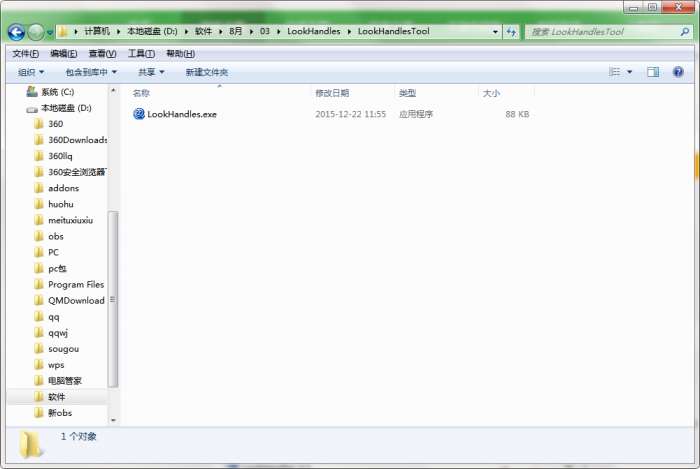700x469 pixels.
Task: Open recent pages dropdown beside Forward button
Action: 50,33
